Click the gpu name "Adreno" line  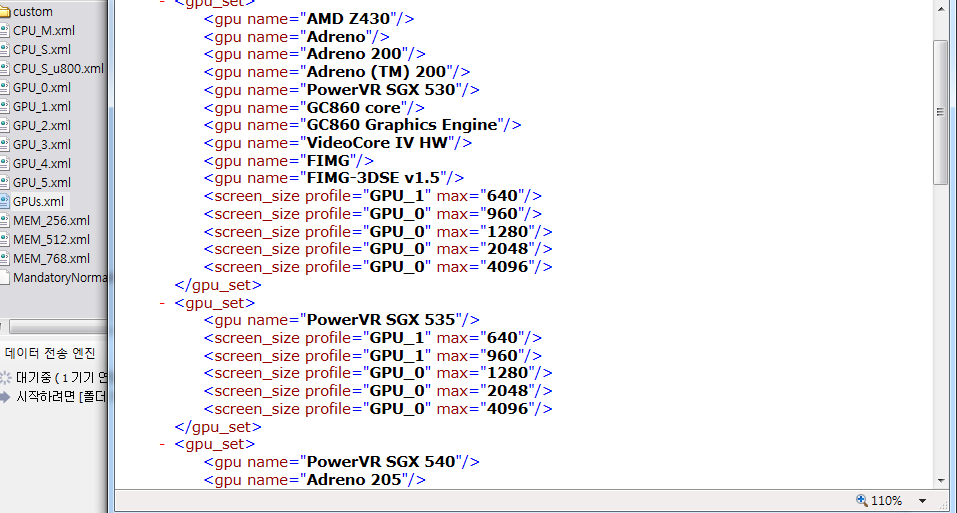pos(297,37)
